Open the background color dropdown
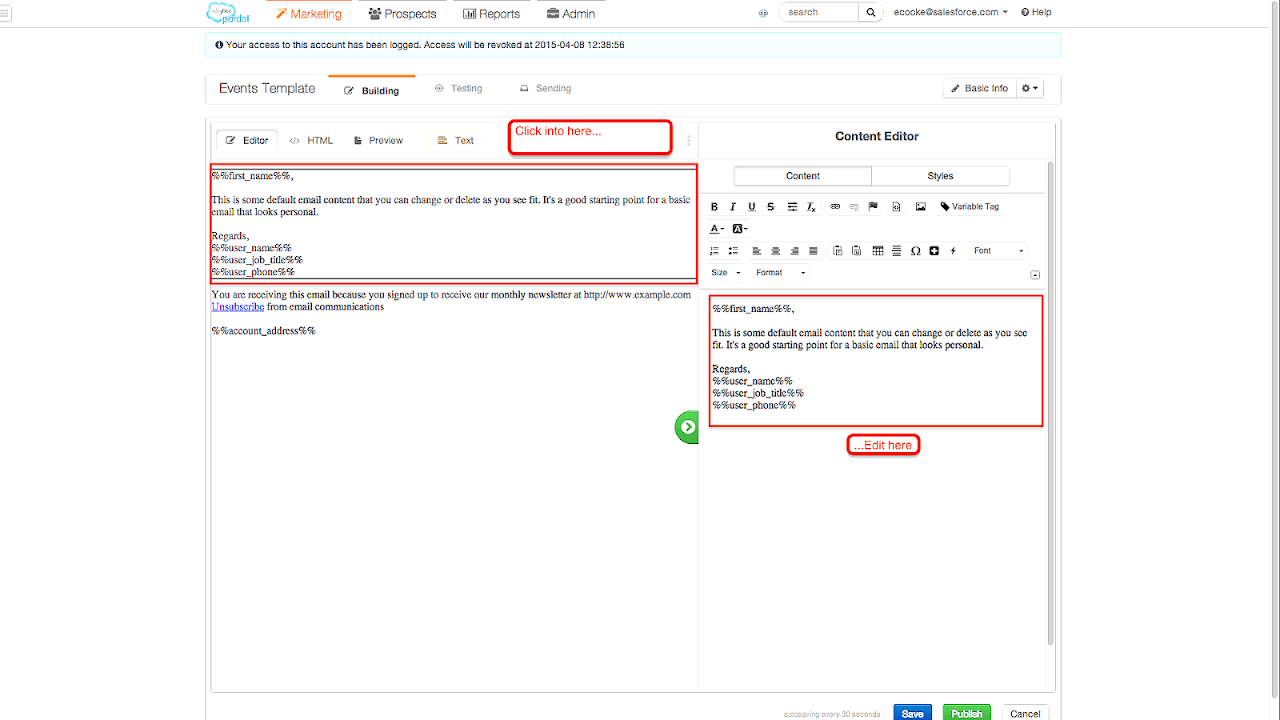 [740, 229]
